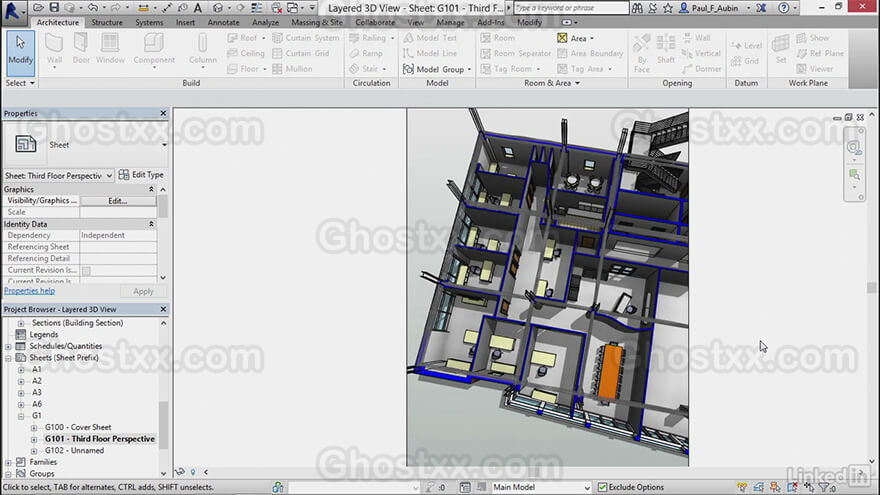Click the Edit Type button
This screenshot has width=880, height=495.
pyautogui.click(x=141, y=175)
